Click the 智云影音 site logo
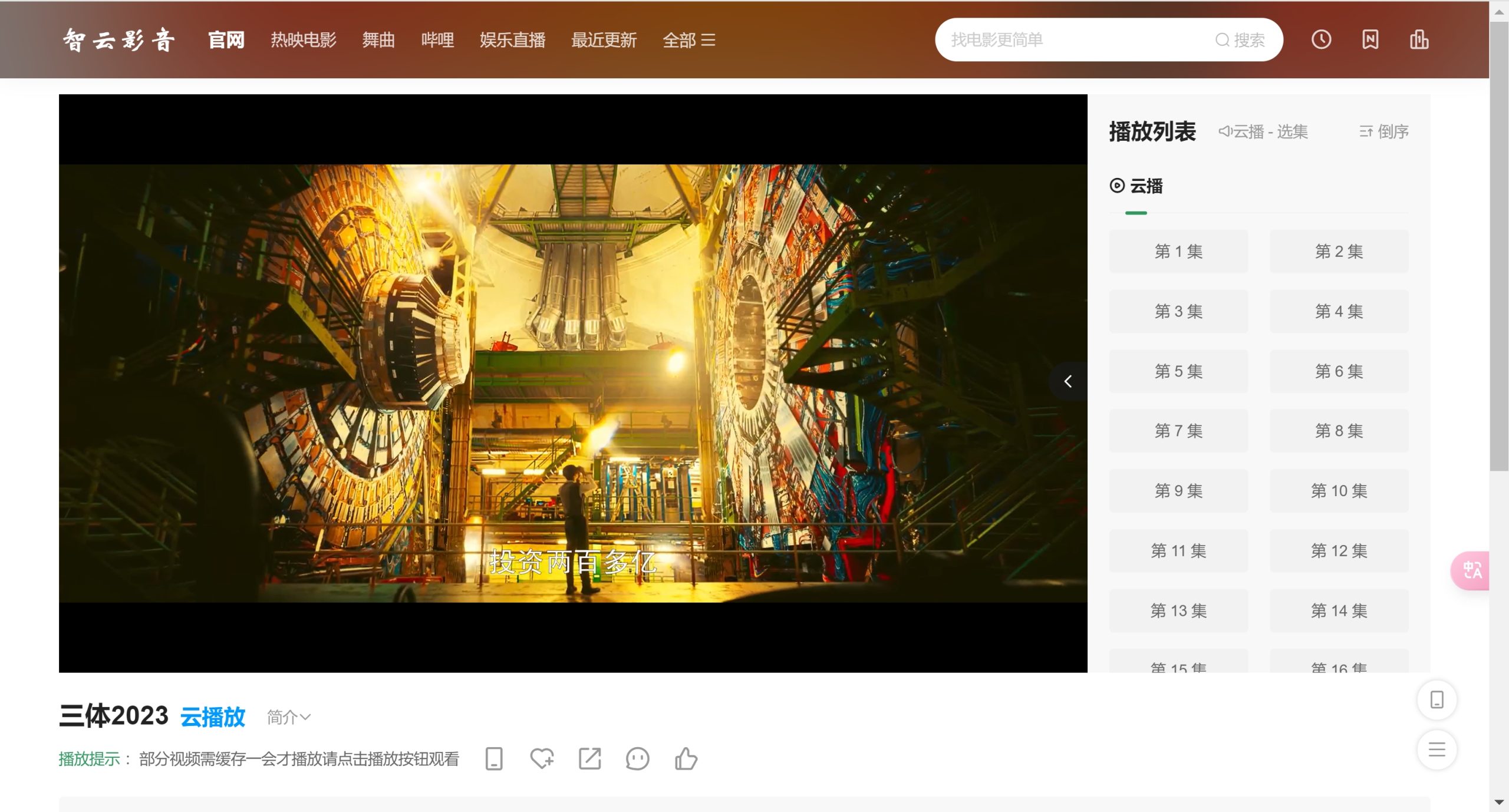1509x812 pixels. [x=119, y=39]
